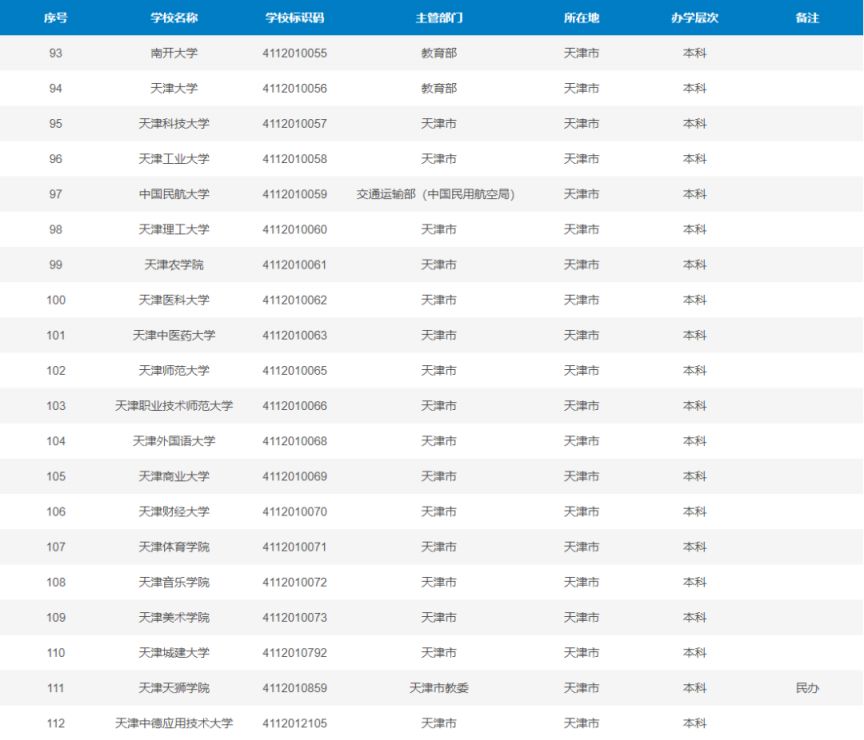
Task: Click the 主管部门 column header
Action: 439,18
